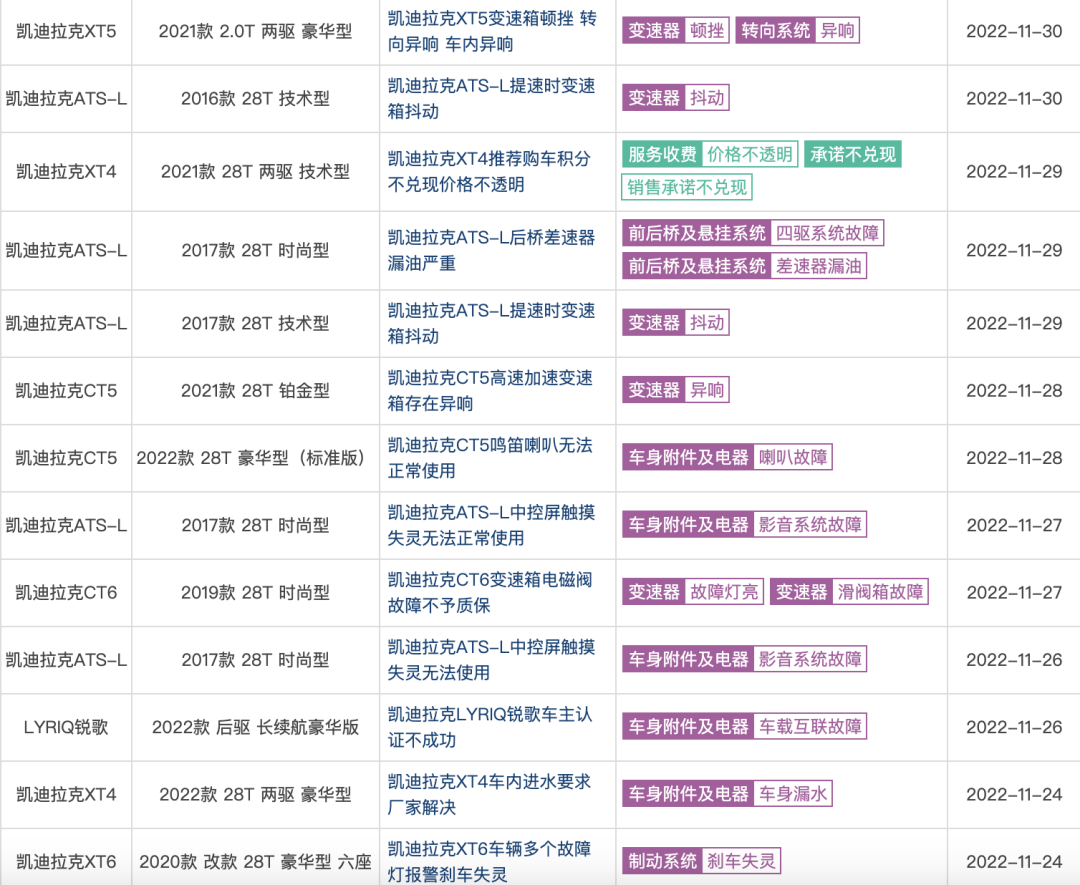Select the 承诺不兑现 tag
Viewport: 1080px width, 885px height.
[x=853, y=155]
